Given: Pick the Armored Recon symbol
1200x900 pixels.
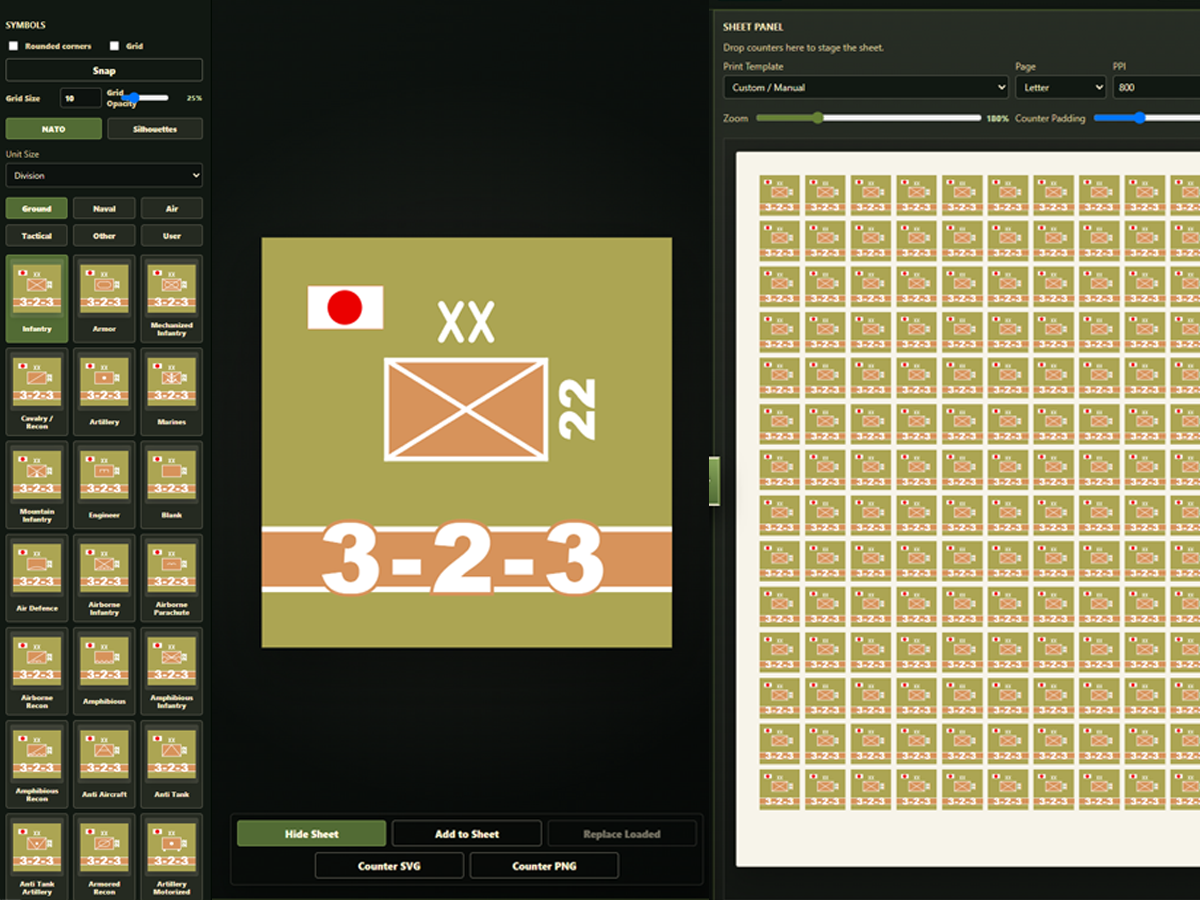Looking at the screenshot, I should coord(104,857).
